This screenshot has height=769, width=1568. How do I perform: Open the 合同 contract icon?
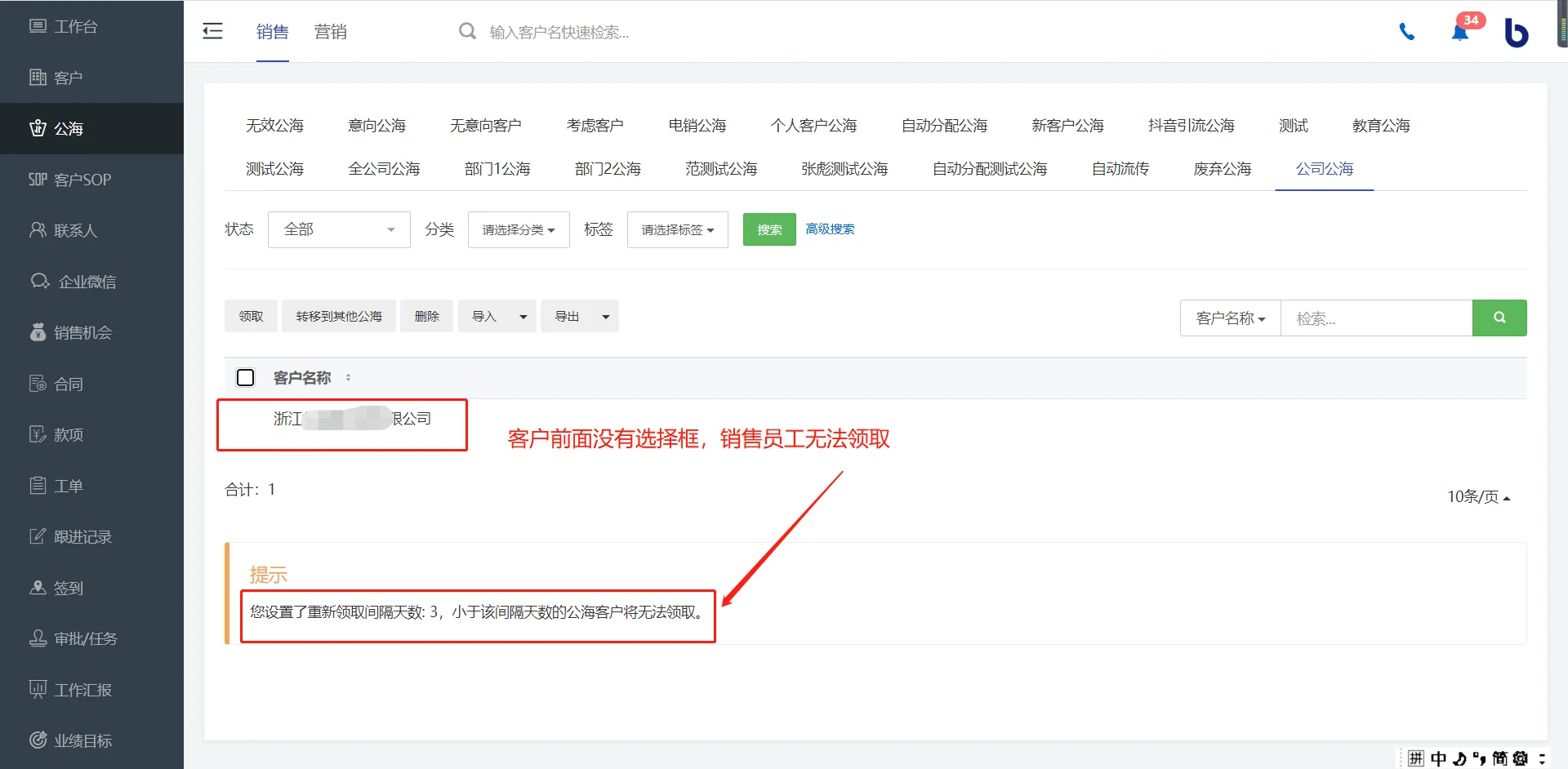point(38,384)
